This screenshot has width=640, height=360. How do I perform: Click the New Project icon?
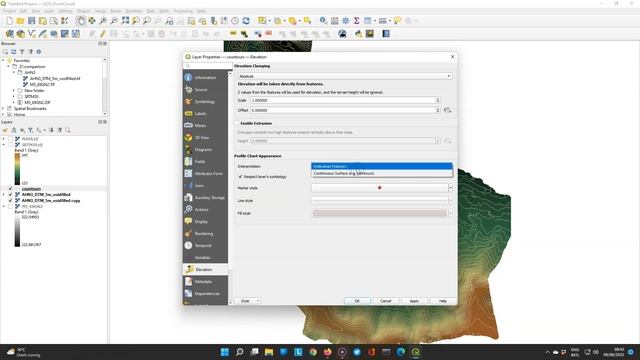9,21
